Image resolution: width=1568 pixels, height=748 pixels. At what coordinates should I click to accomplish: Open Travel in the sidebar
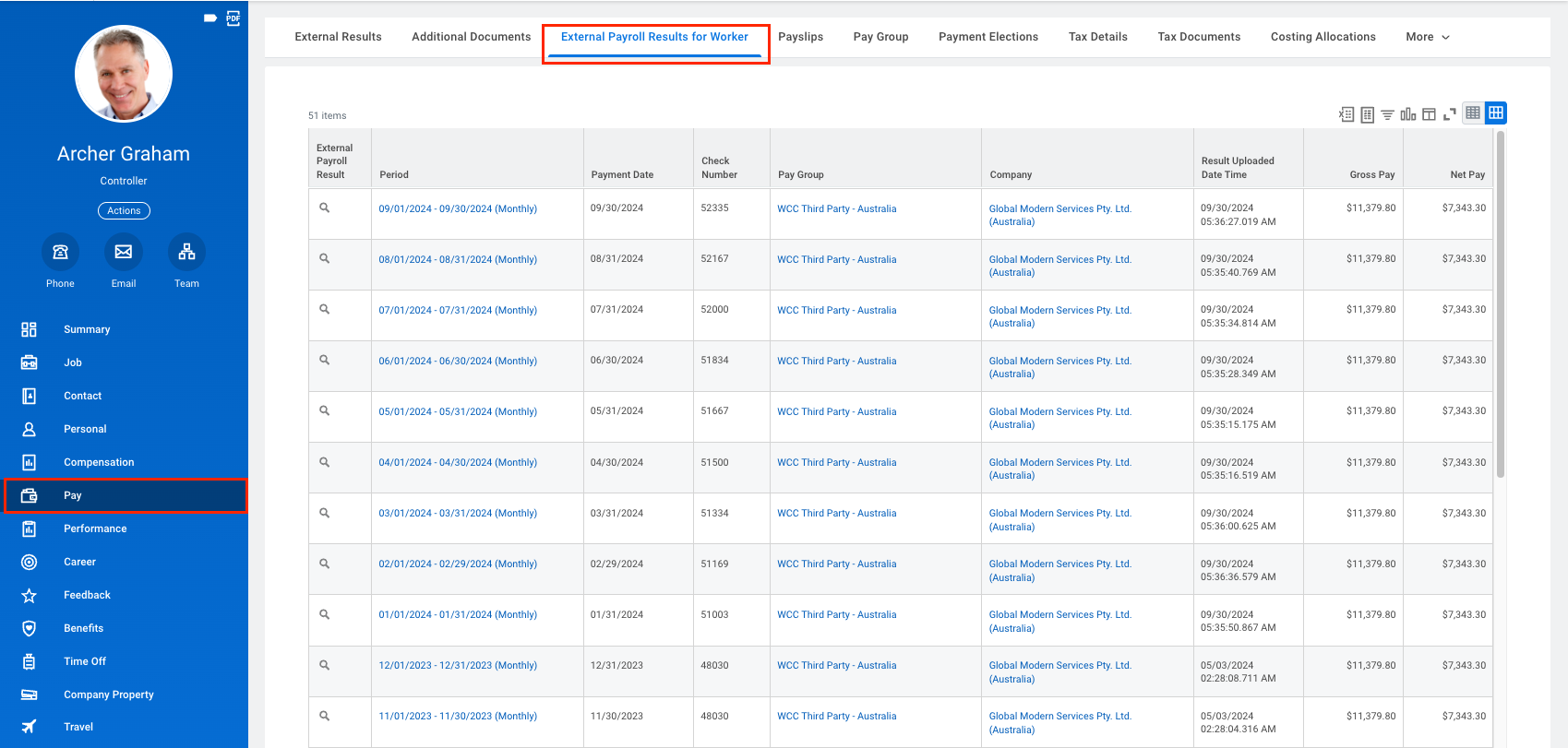[x=124, y=727]
